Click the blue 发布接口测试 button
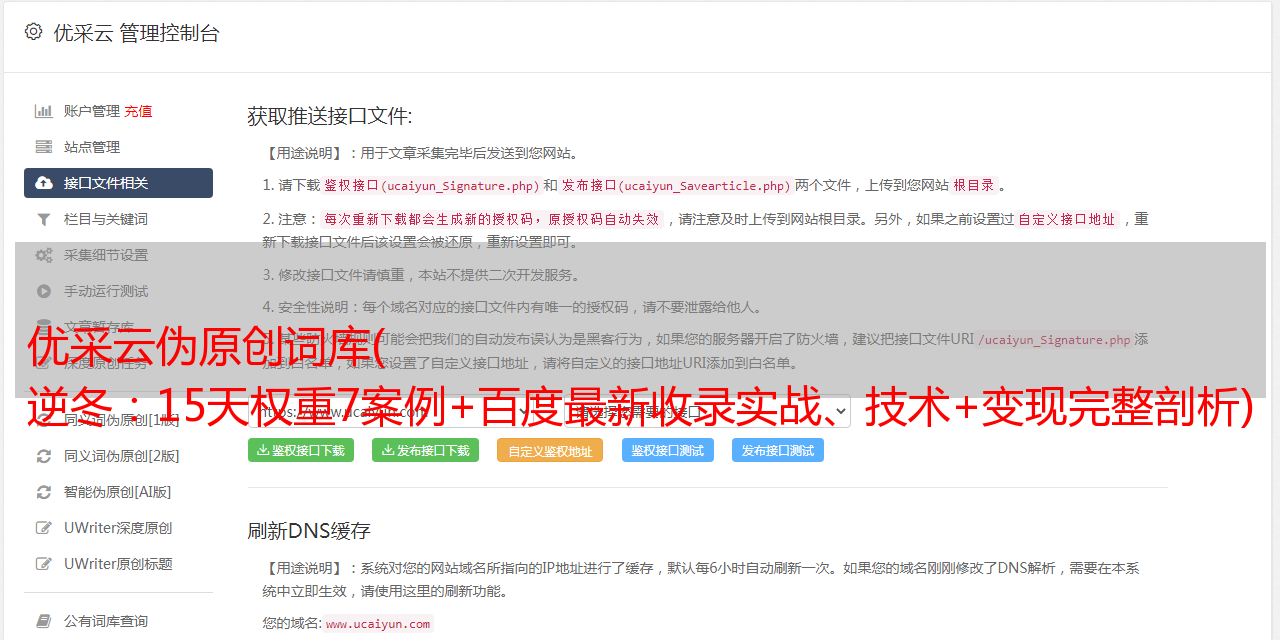The height and width of the screenshot is (640, 1280). [778, 450]
